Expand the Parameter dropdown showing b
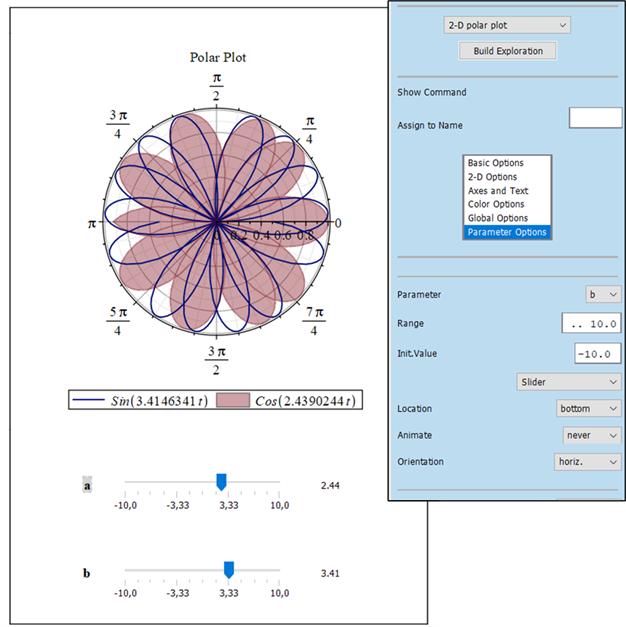The height and width of the screenshot is (627, 626). tap(603, 295)
